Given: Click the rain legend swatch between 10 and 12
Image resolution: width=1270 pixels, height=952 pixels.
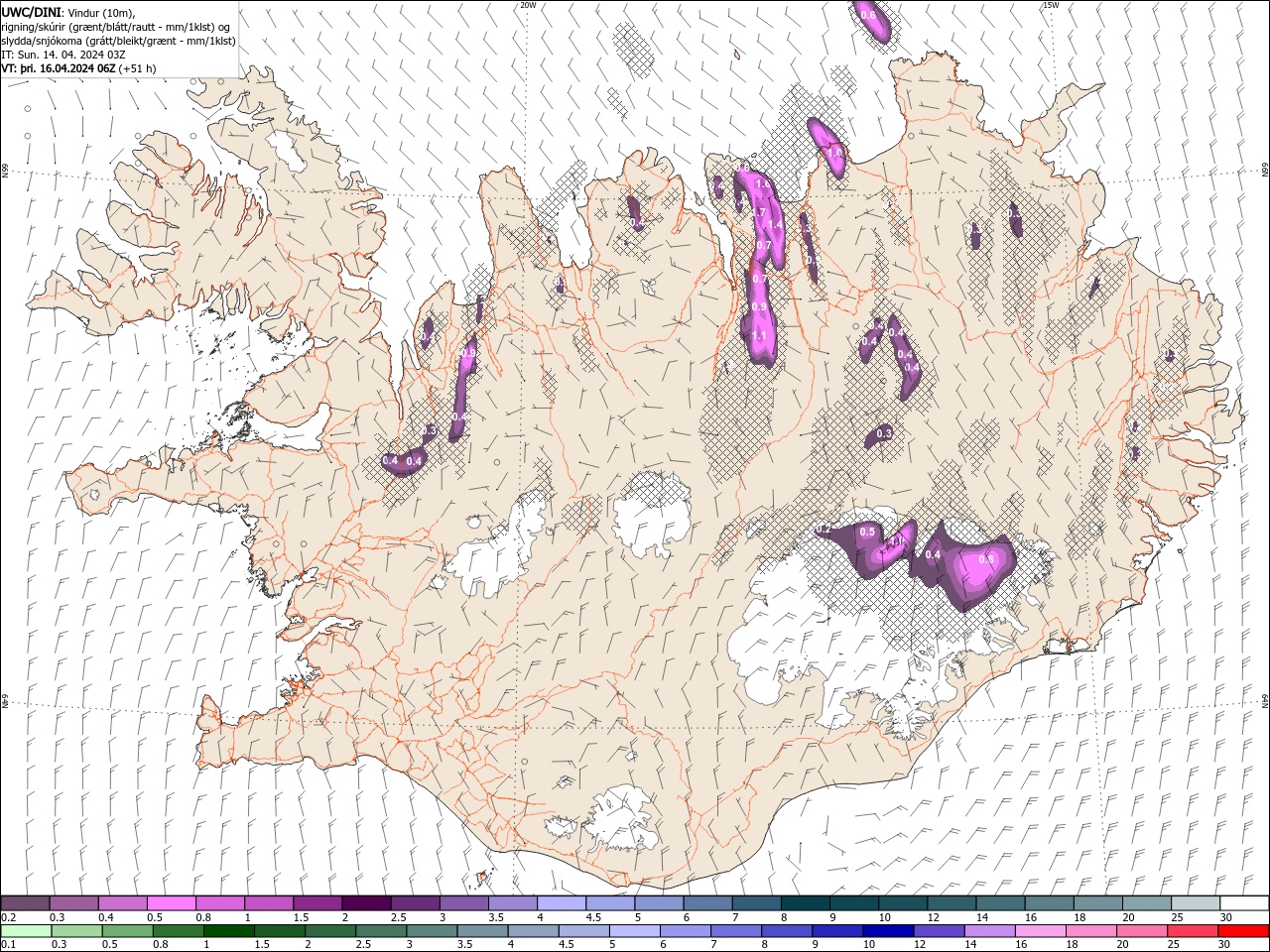Looking at the screenshot, I should (888, 931).
